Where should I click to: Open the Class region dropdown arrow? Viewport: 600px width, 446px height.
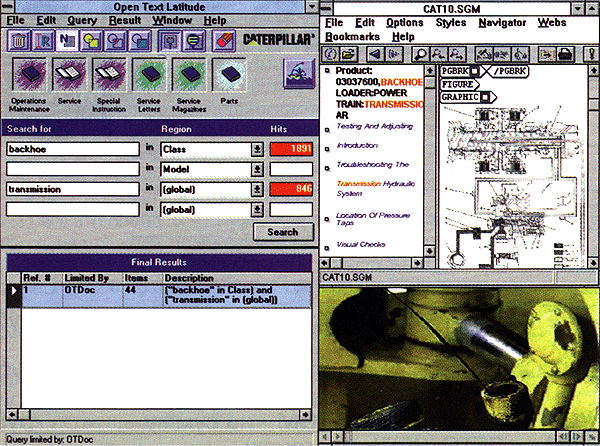pos(257,149)
